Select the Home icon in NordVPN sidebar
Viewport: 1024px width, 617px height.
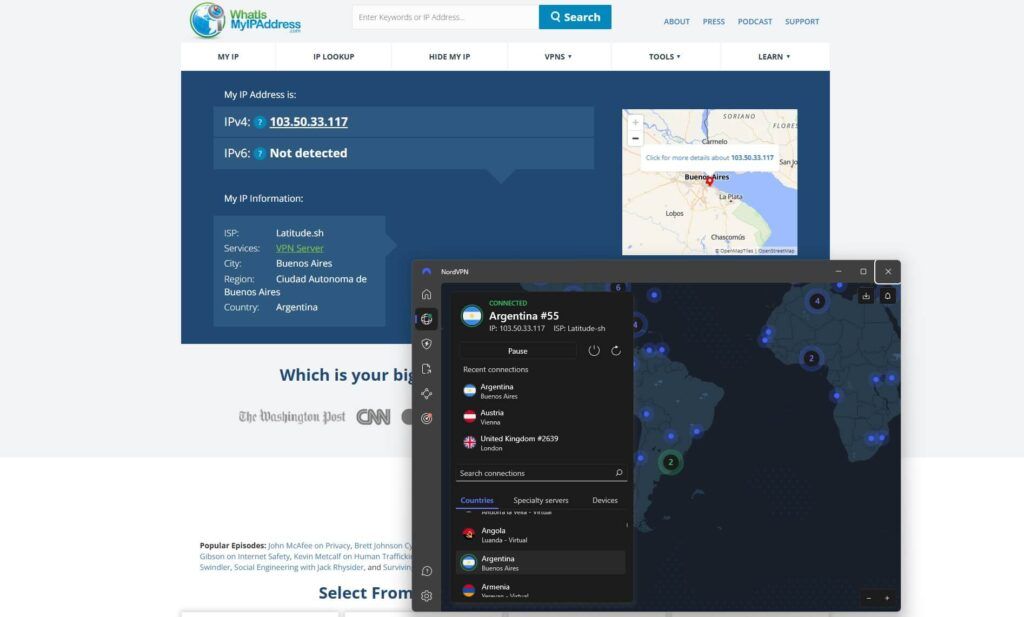coord(427,295)
